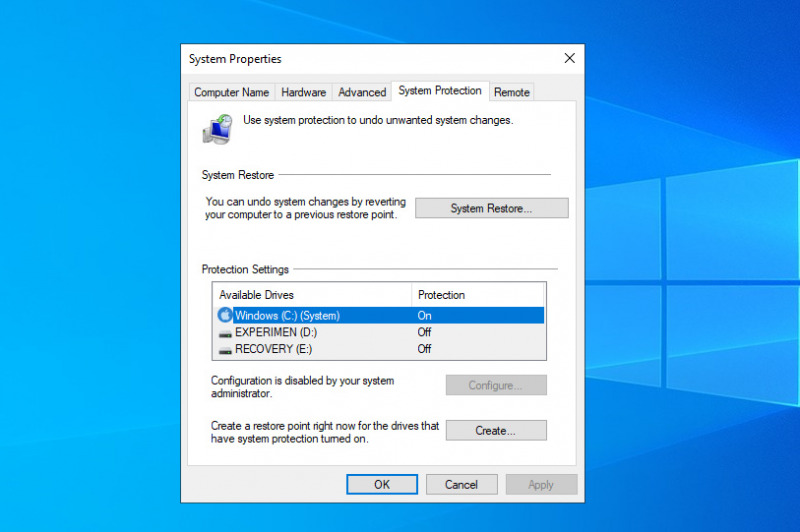Dismiss the dialog with Cancel
800x532 pixels.
pyautogui.click(x=461, y=484)
